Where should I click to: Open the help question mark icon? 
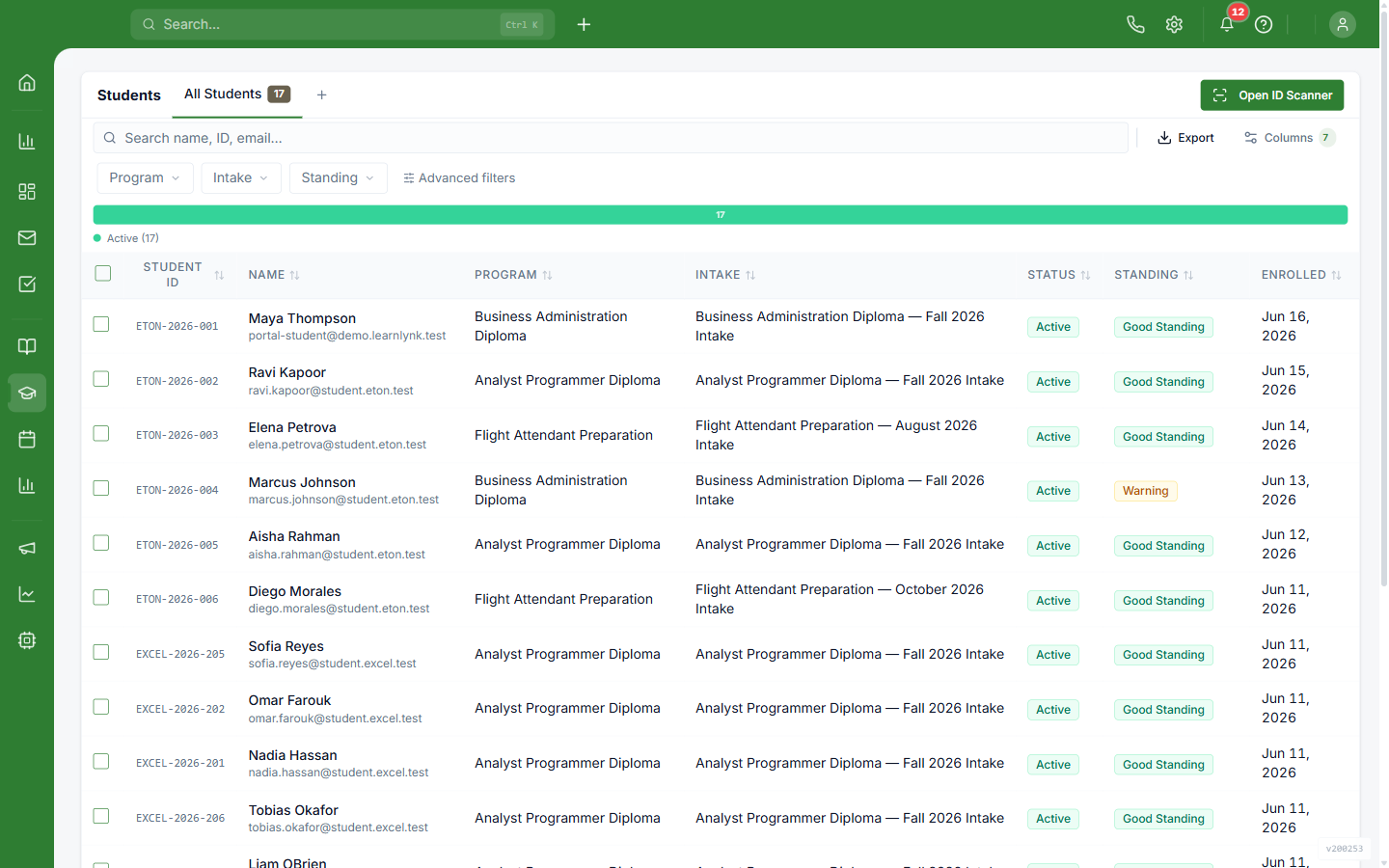pos(1264,24)
